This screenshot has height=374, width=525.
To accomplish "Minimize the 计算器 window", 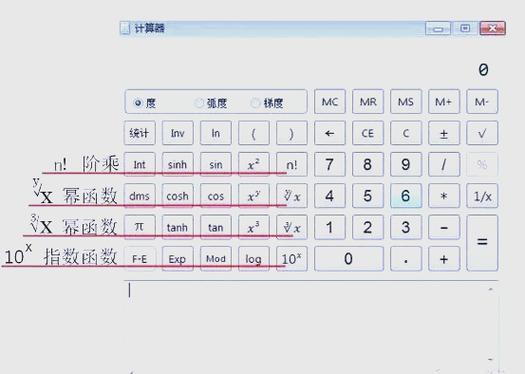I will 438,28.
